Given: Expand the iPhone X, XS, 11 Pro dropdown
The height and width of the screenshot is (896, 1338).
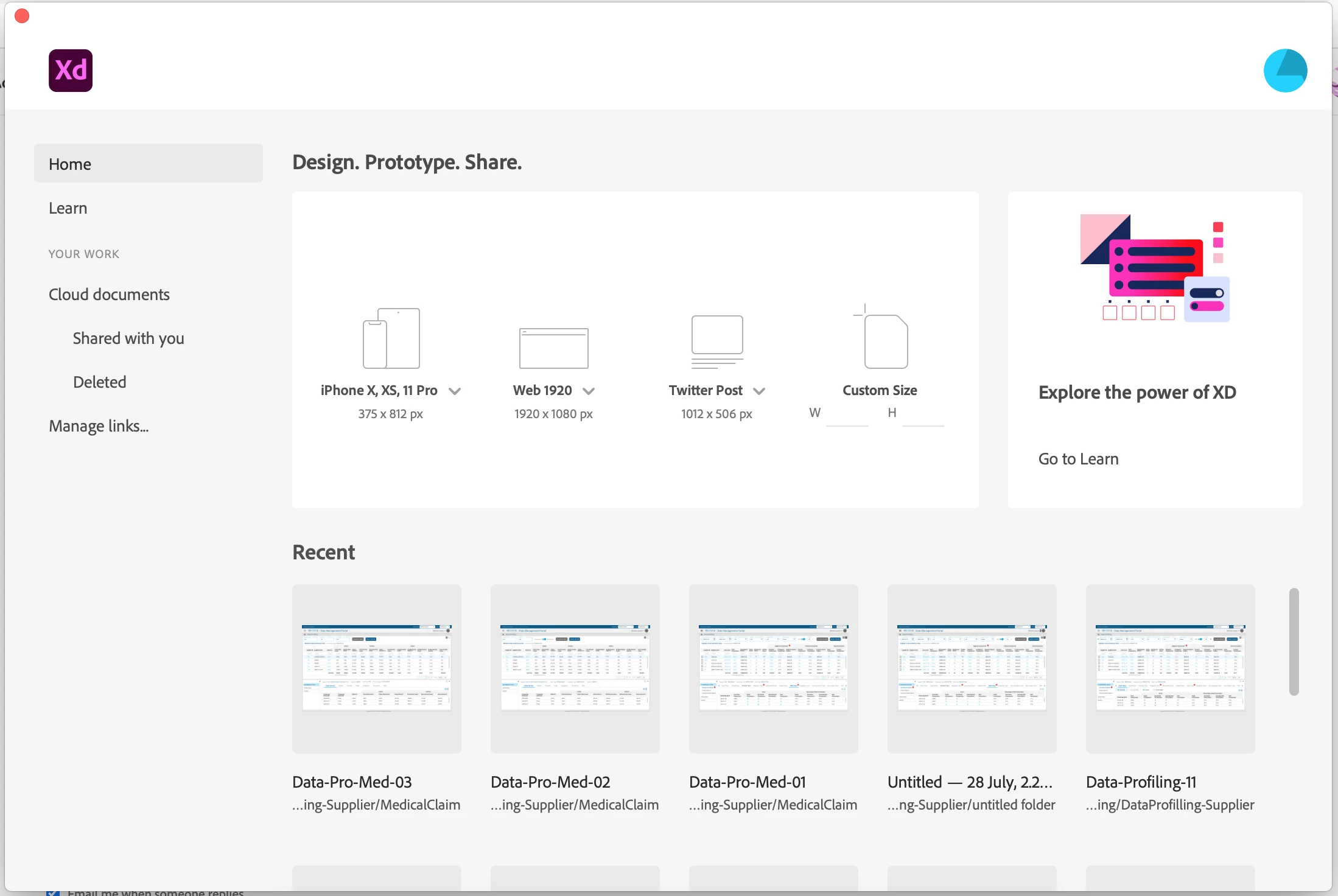Looking at the screenshot, I should click(x=455, y=391).
